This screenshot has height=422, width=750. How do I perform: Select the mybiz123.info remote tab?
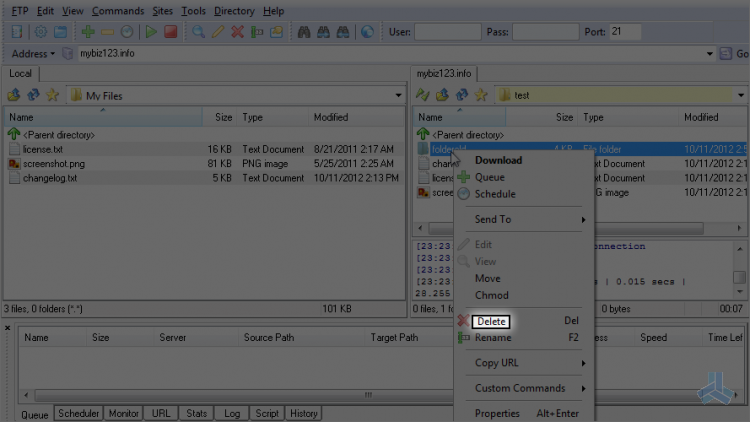pyautogui.click(x=443, y=74)
